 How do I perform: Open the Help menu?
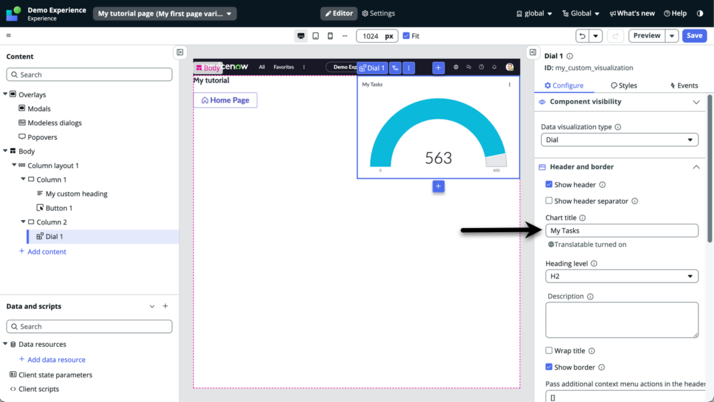pos(675,13)
